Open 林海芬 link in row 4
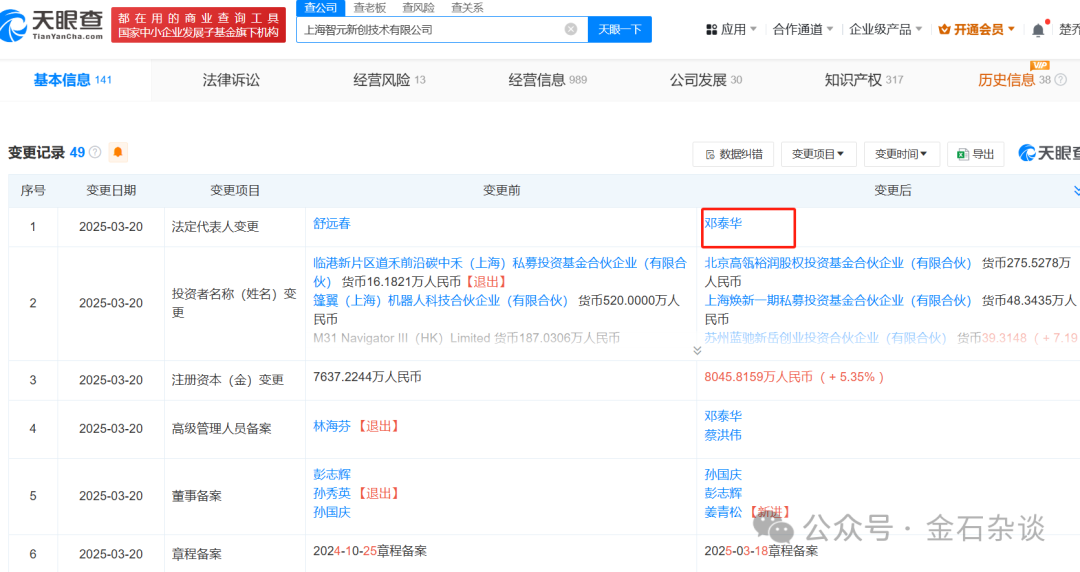 pos(332,426)
